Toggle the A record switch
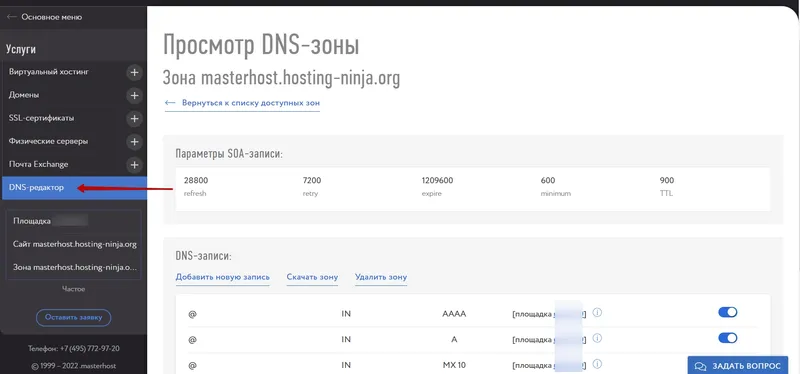800x374 pixels. (x=728, y=338)
